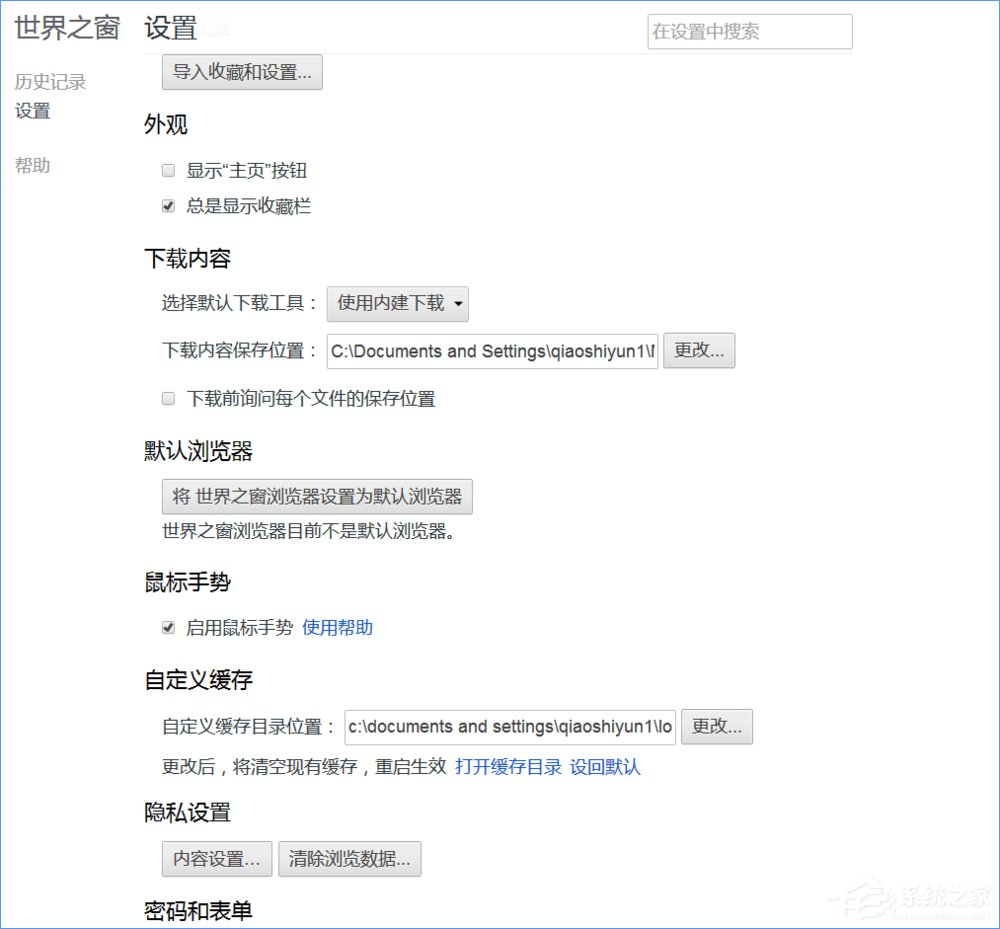Select 历史记录 in the sidebar

tap(49, 82)
